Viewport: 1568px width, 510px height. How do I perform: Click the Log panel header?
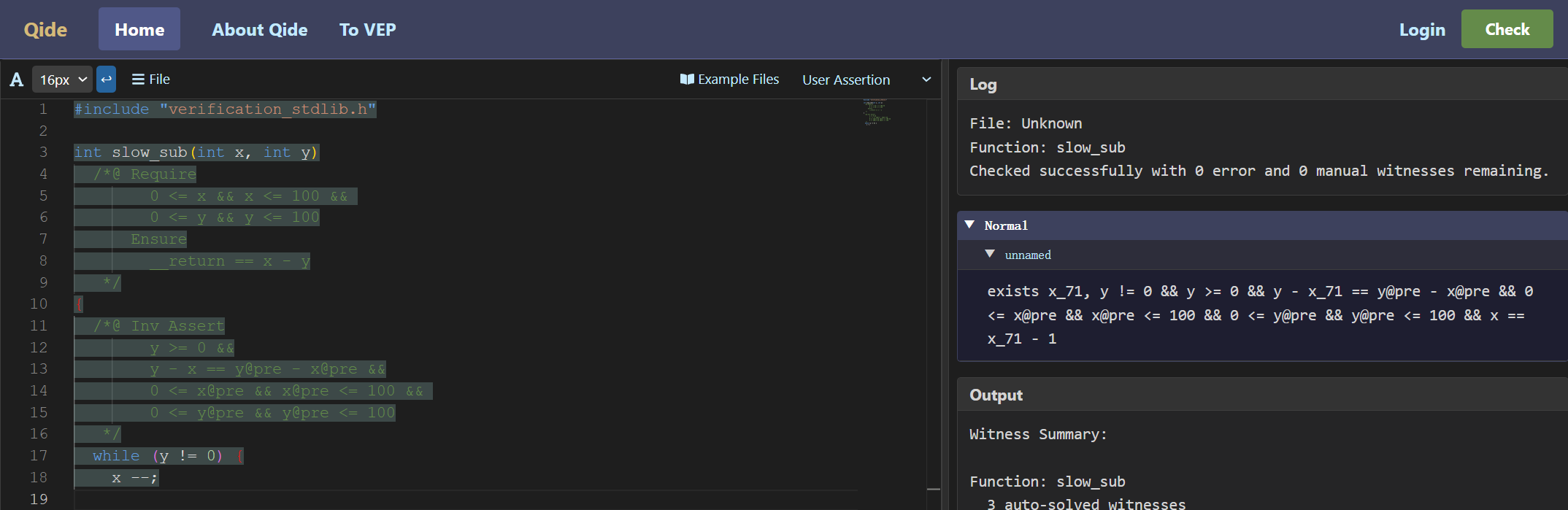pos(1262,84)
